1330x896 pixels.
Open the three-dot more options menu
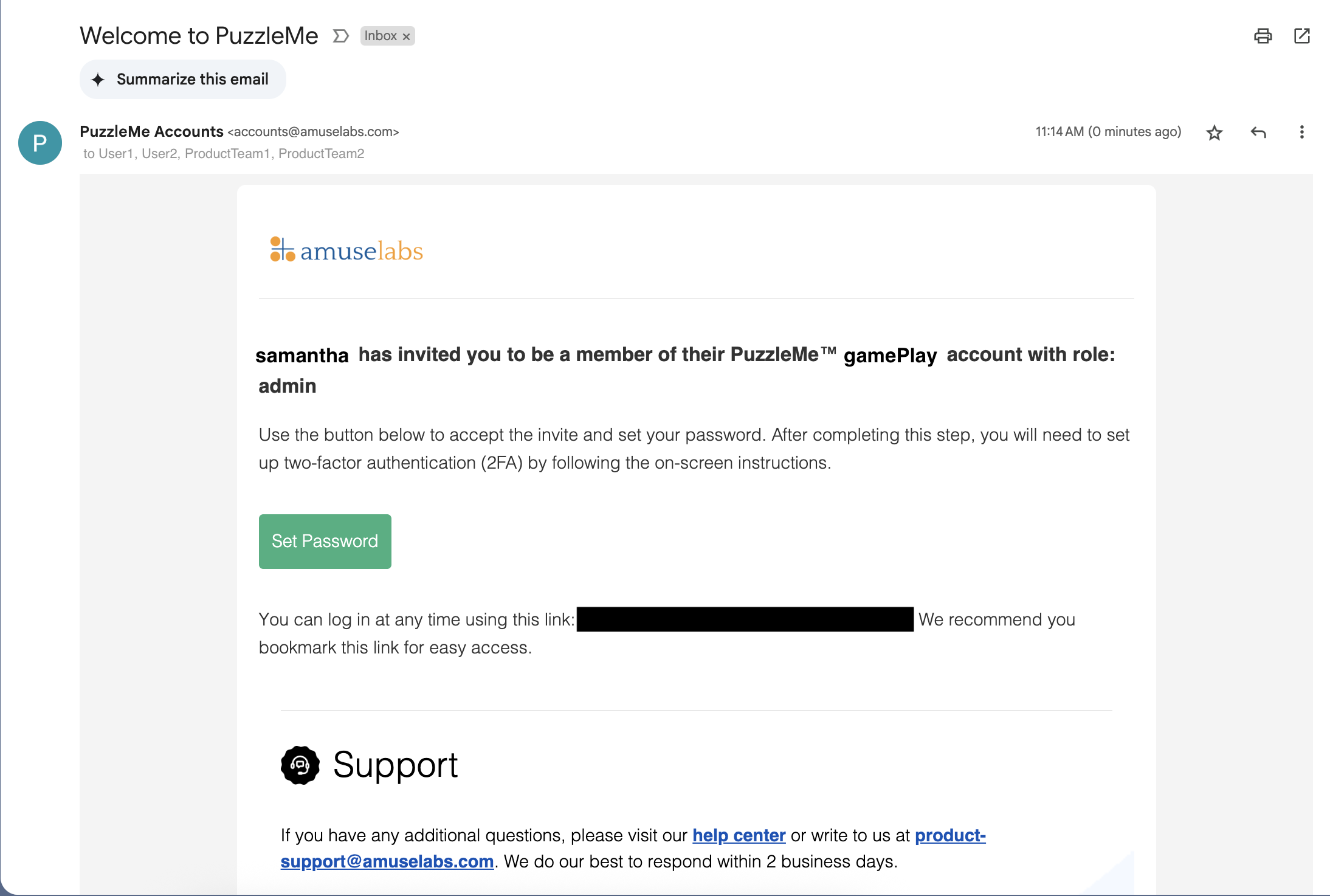(x=1301, y=133)
